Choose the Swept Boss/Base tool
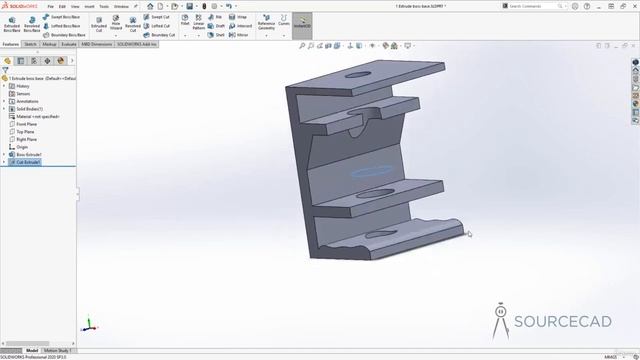Viewport: 640px width, 360px height. click(61, 17)
